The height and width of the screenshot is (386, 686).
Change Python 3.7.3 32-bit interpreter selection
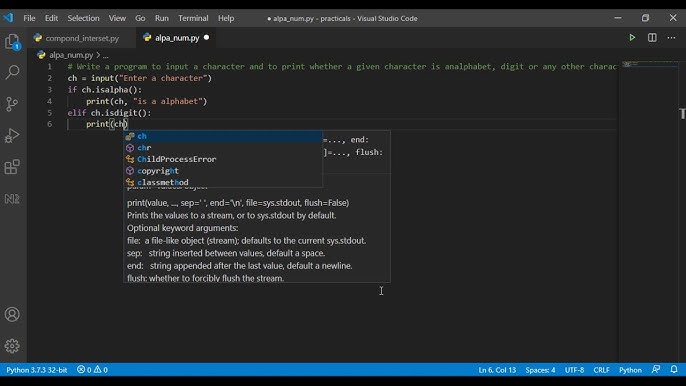pos(37,370)
